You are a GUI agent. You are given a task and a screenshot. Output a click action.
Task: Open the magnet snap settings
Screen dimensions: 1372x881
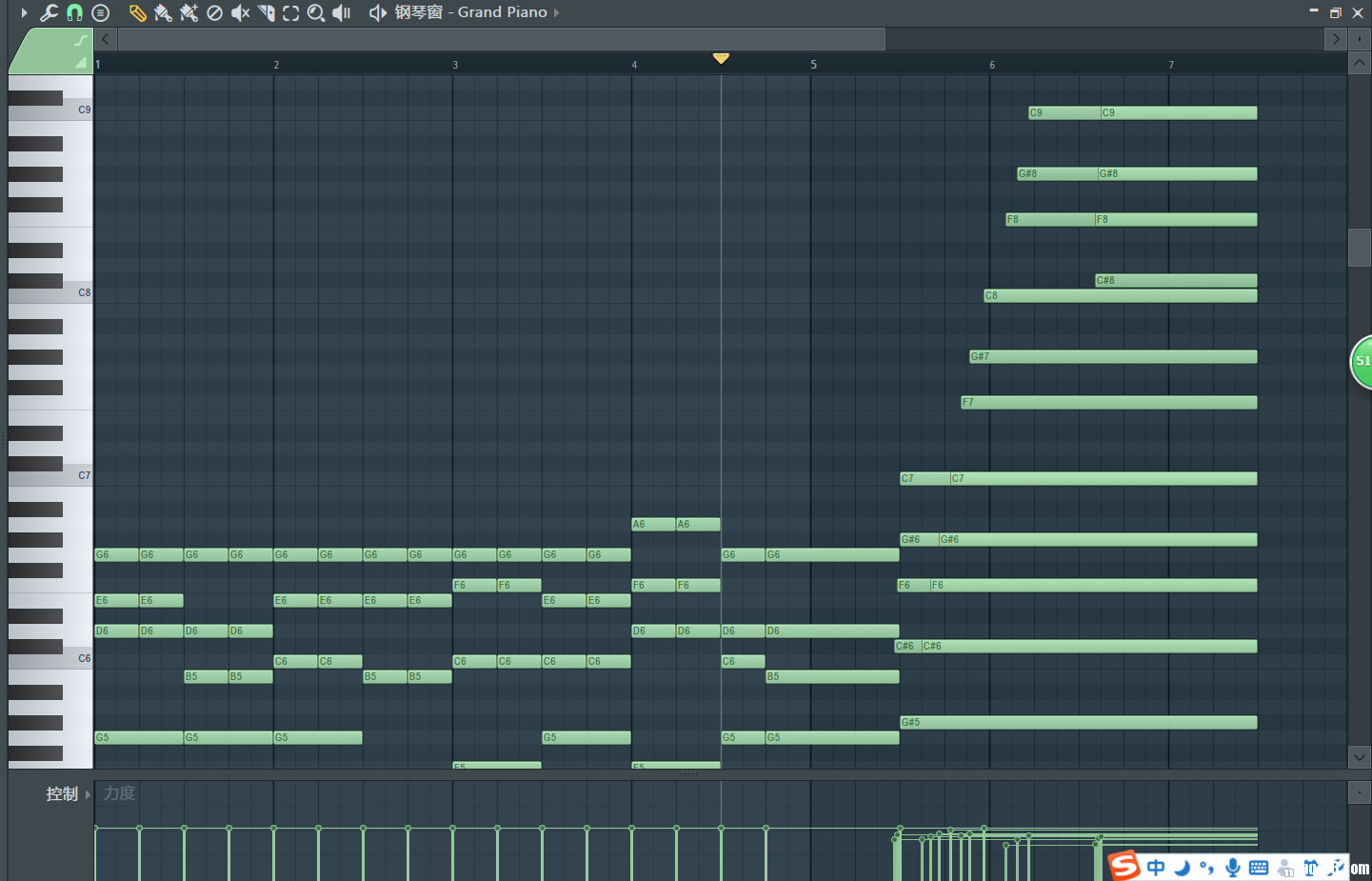(74, 12)
